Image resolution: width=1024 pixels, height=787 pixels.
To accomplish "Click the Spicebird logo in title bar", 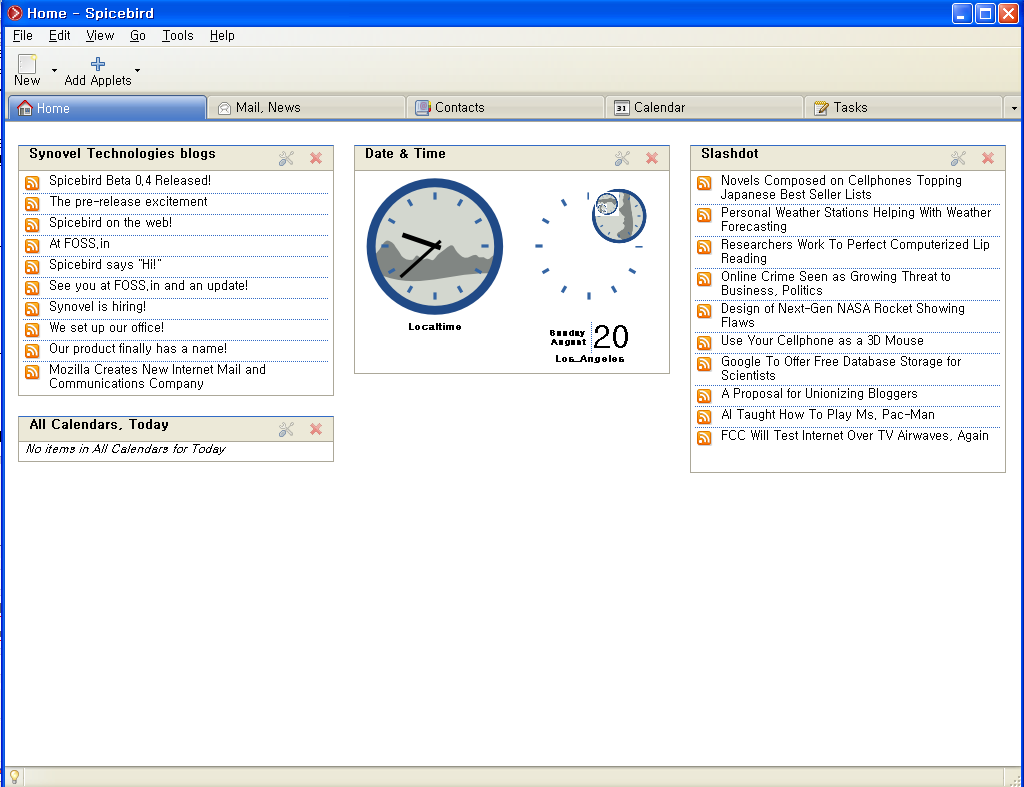I will tap(14, 13).
